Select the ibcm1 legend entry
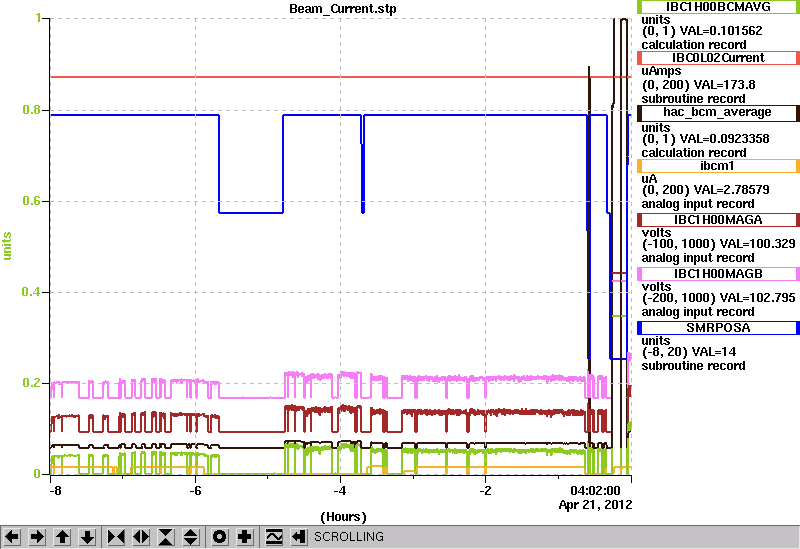This screenshot has width=800, height=549. coord(718,166)
